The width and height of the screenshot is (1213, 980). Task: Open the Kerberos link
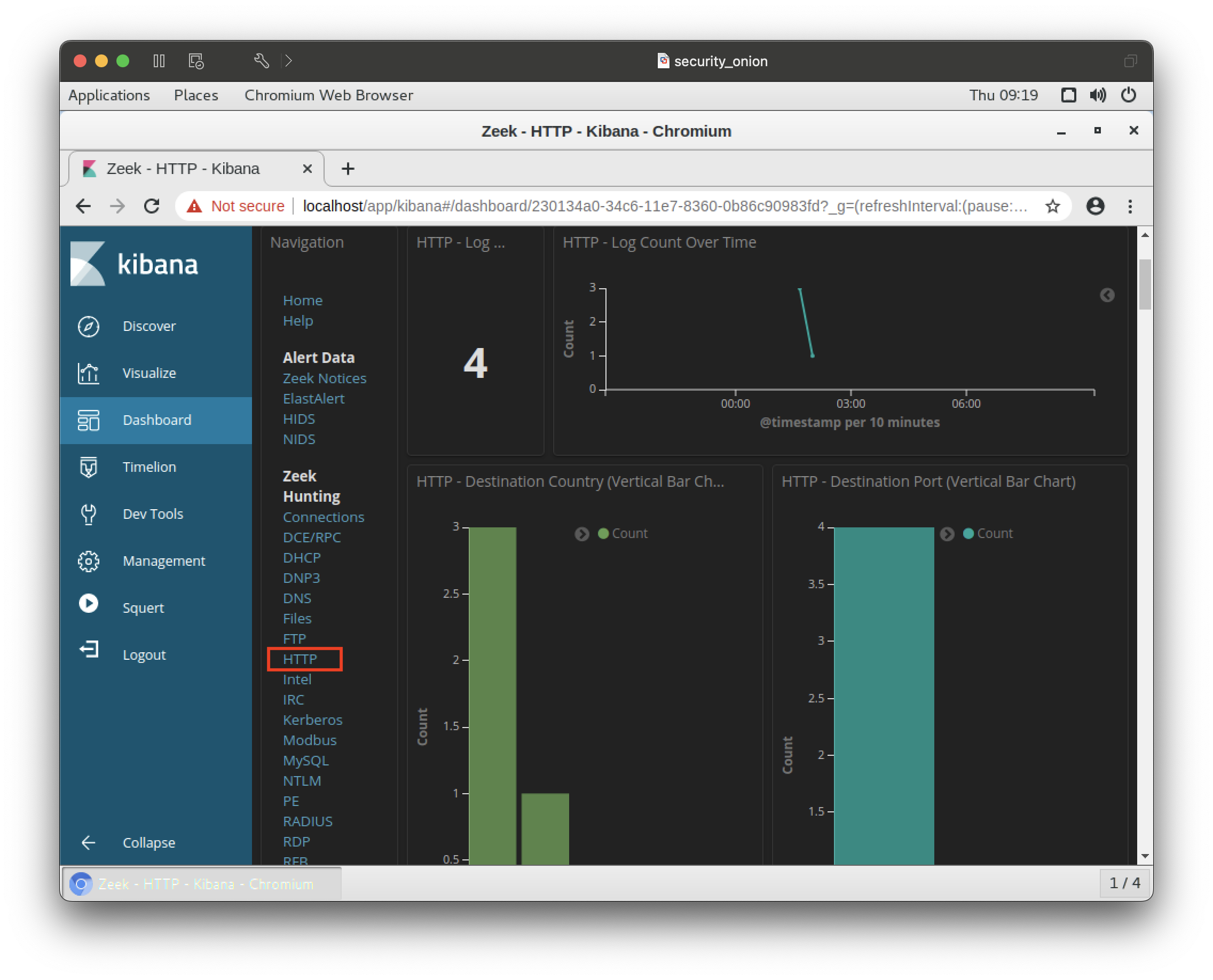[x=312, y=721]
